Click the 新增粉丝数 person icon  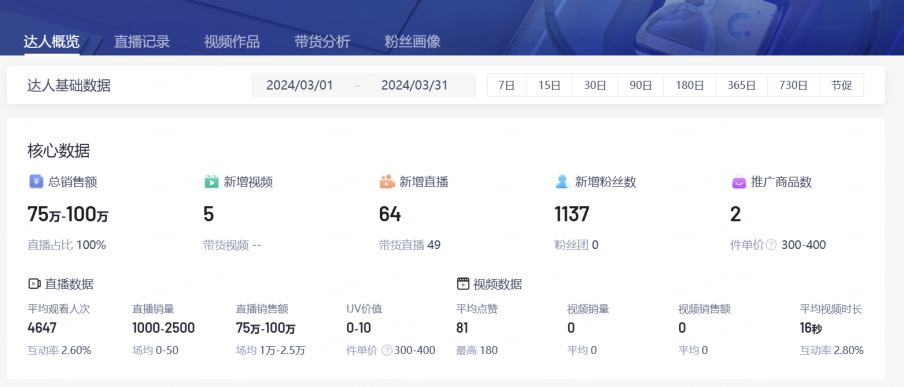(x=563, y=182)
